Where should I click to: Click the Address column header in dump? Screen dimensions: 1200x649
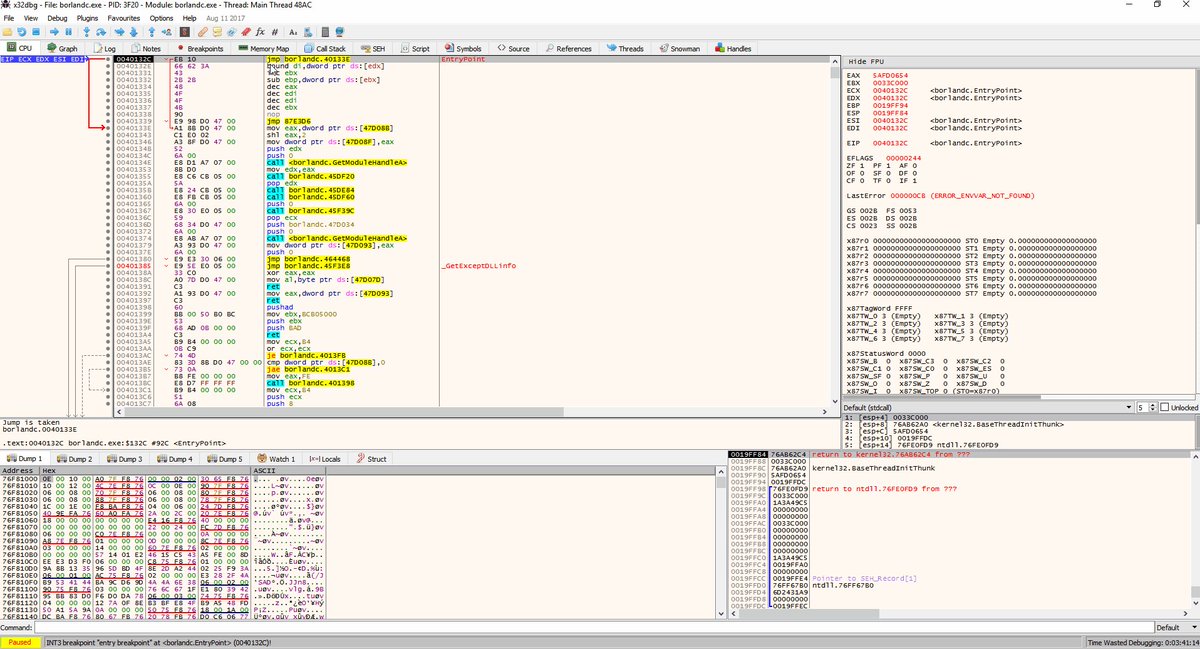[x=19, y=469]
